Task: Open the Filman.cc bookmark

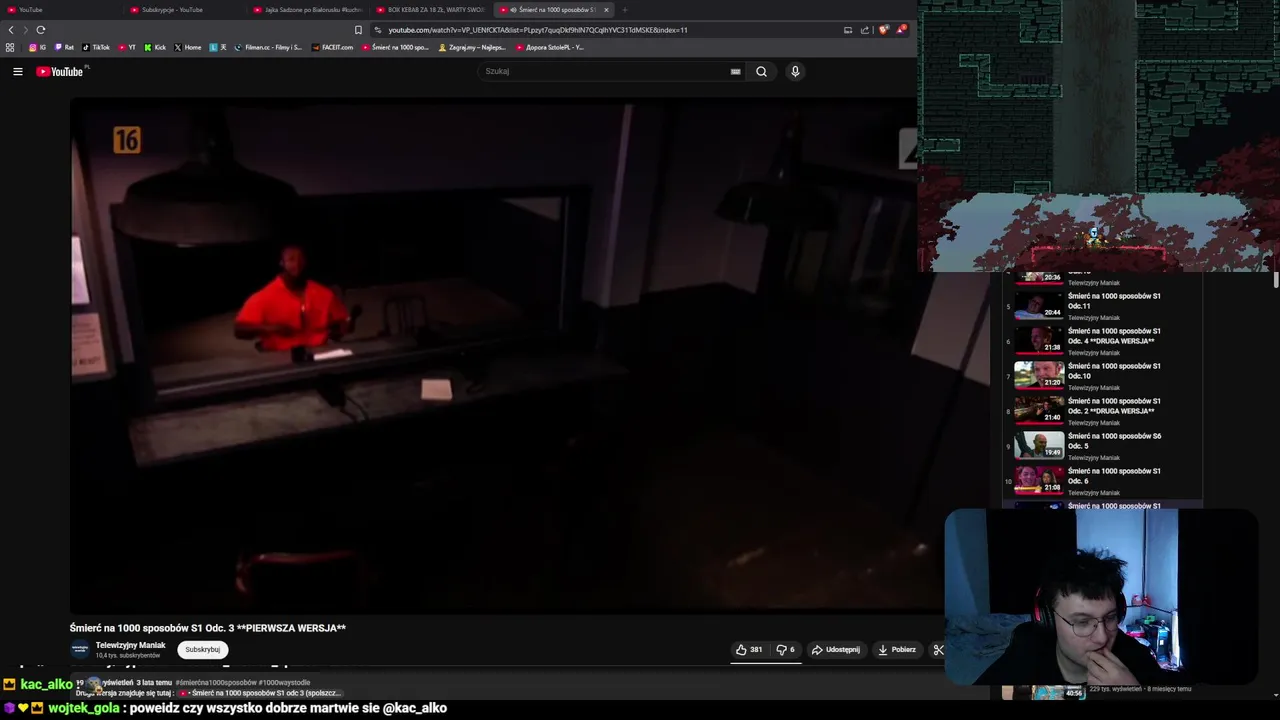Action: tap(268, 47)
